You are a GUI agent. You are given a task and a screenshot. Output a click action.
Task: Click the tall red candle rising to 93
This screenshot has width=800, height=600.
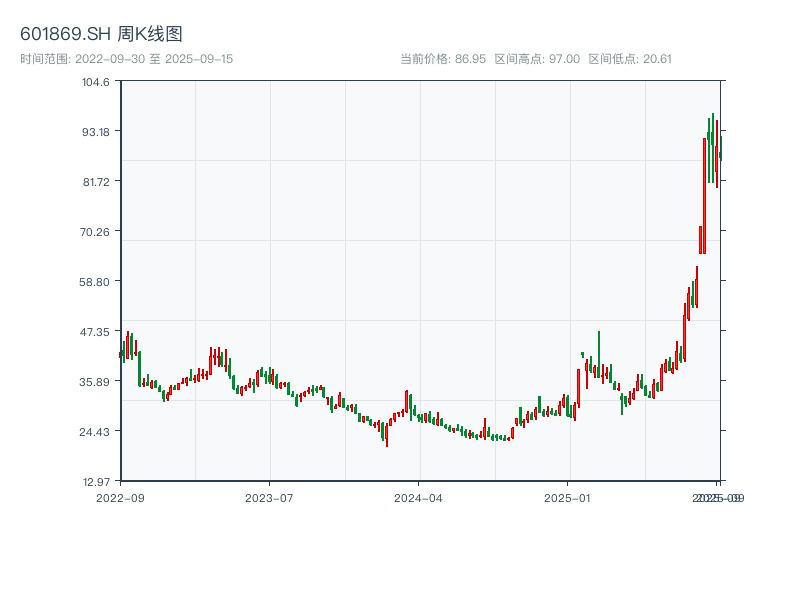(705, 195)
